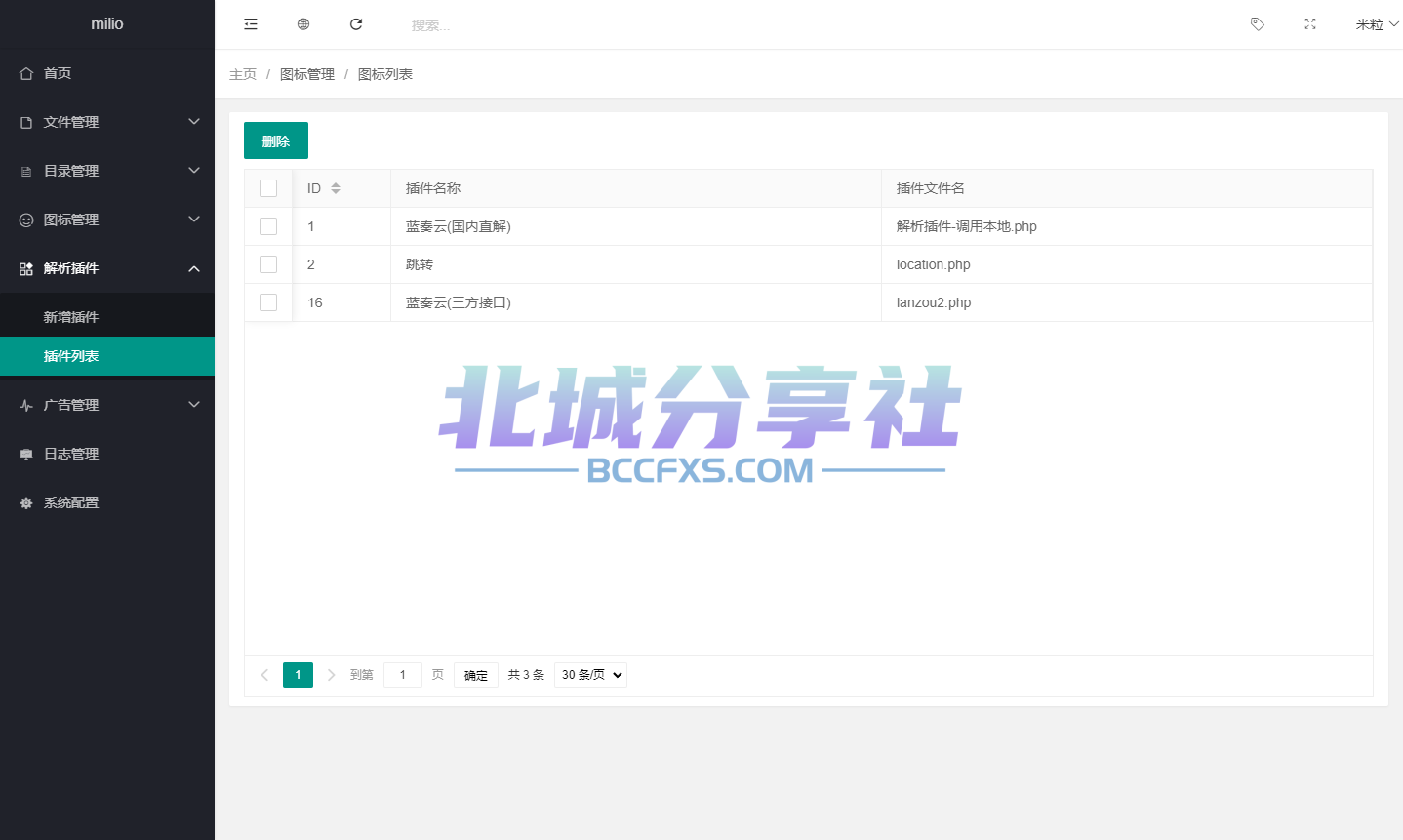Click plugin name 跳转
Image resolution: width=1403 pixels, height=840 pixels.
click(x=420, y=264)
